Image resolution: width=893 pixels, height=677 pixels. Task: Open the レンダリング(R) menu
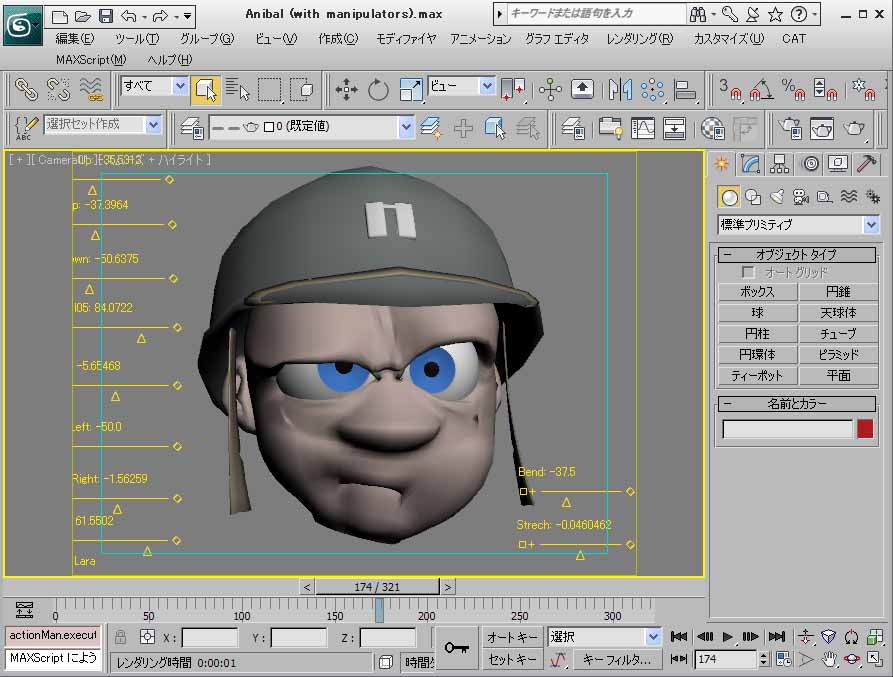640,39
